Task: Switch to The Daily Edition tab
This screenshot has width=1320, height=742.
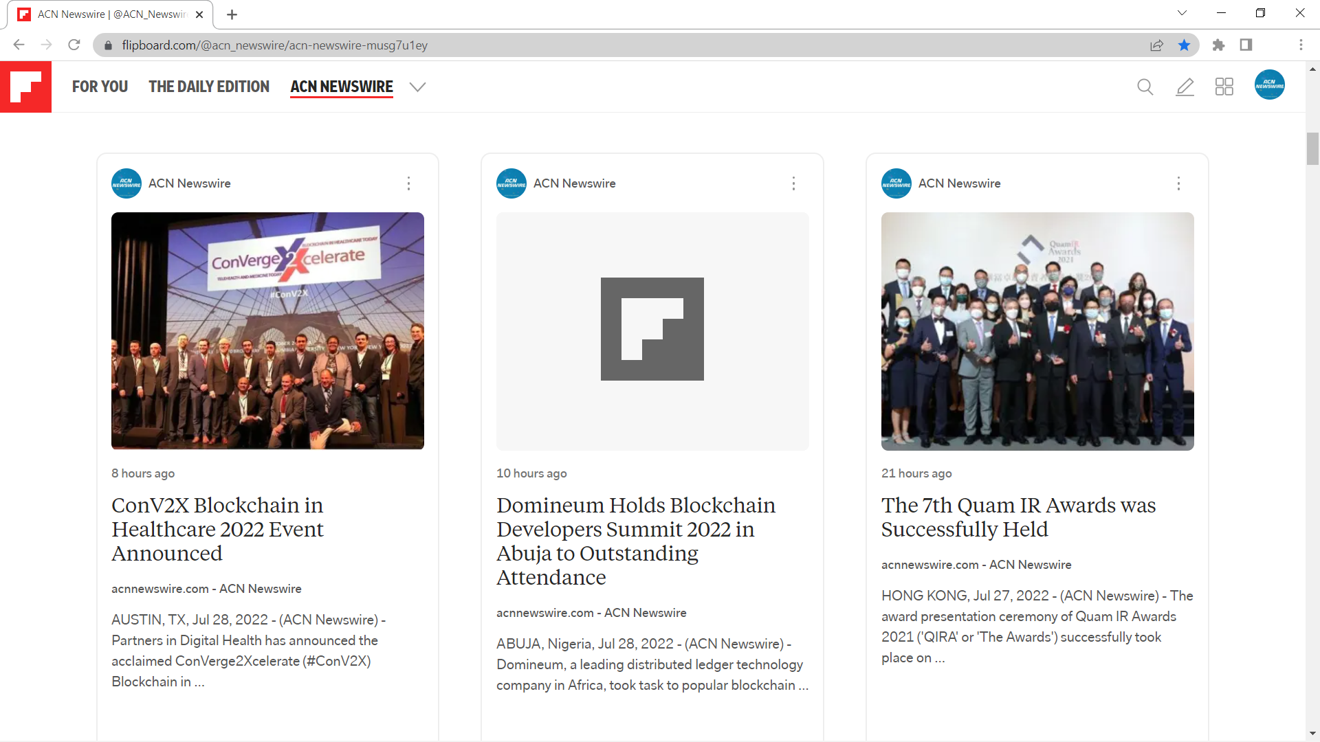Action: 209,87
